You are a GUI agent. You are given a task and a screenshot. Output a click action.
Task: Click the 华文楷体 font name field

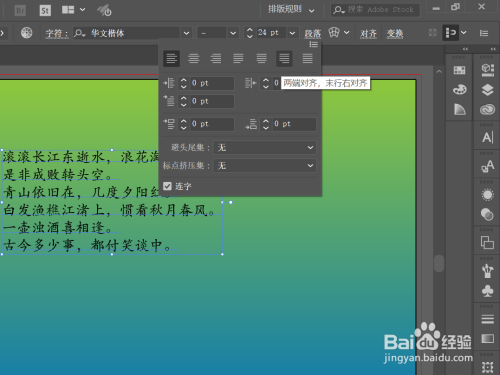click(x=127, y=33)
